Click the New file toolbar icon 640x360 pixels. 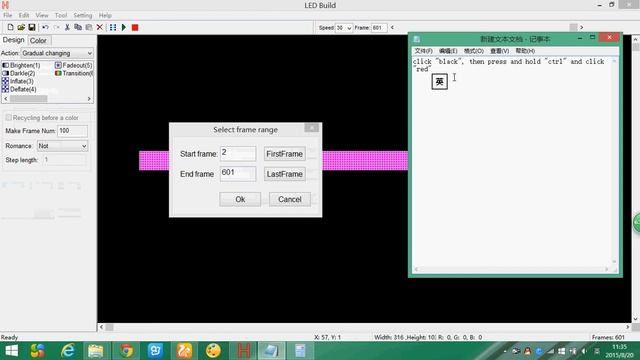10,27
